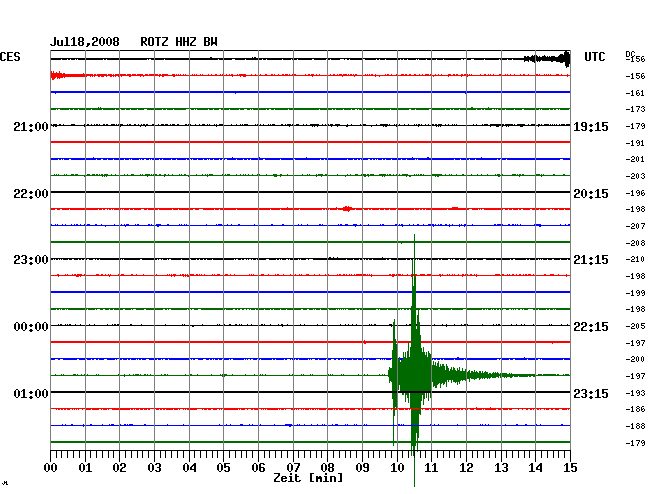Click the small red event near minute 08
The image size is (650, 494).
(x=347, y=209)
